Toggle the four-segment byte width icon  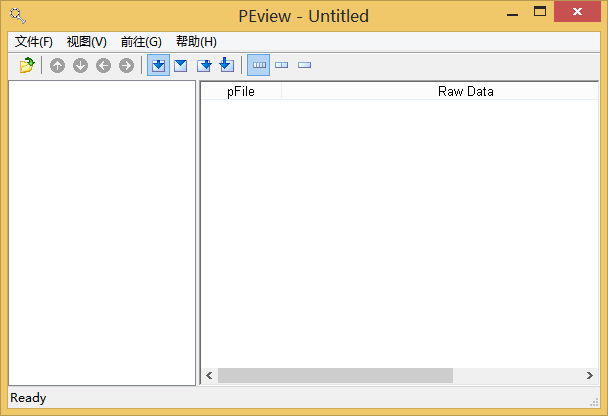(x=259, y=65)
